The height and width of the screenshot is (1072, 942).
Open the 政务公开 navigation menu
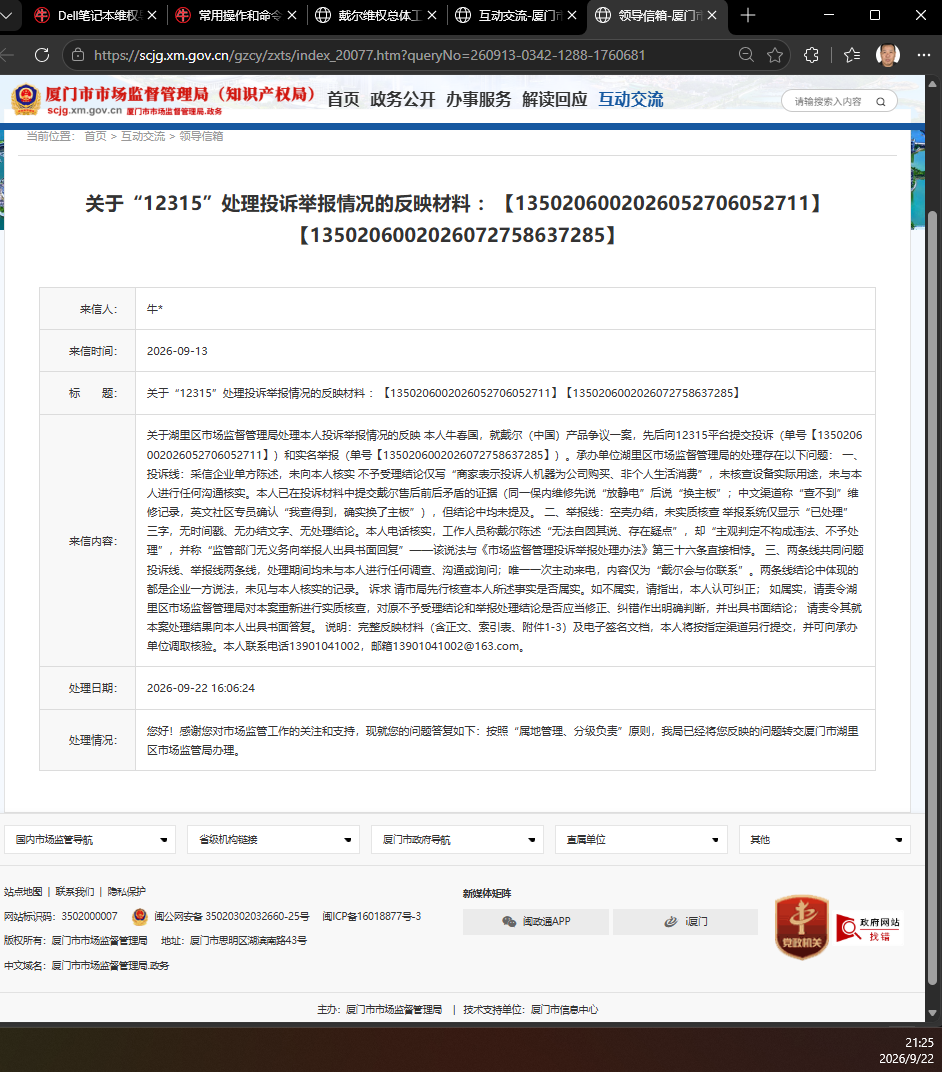403,100
